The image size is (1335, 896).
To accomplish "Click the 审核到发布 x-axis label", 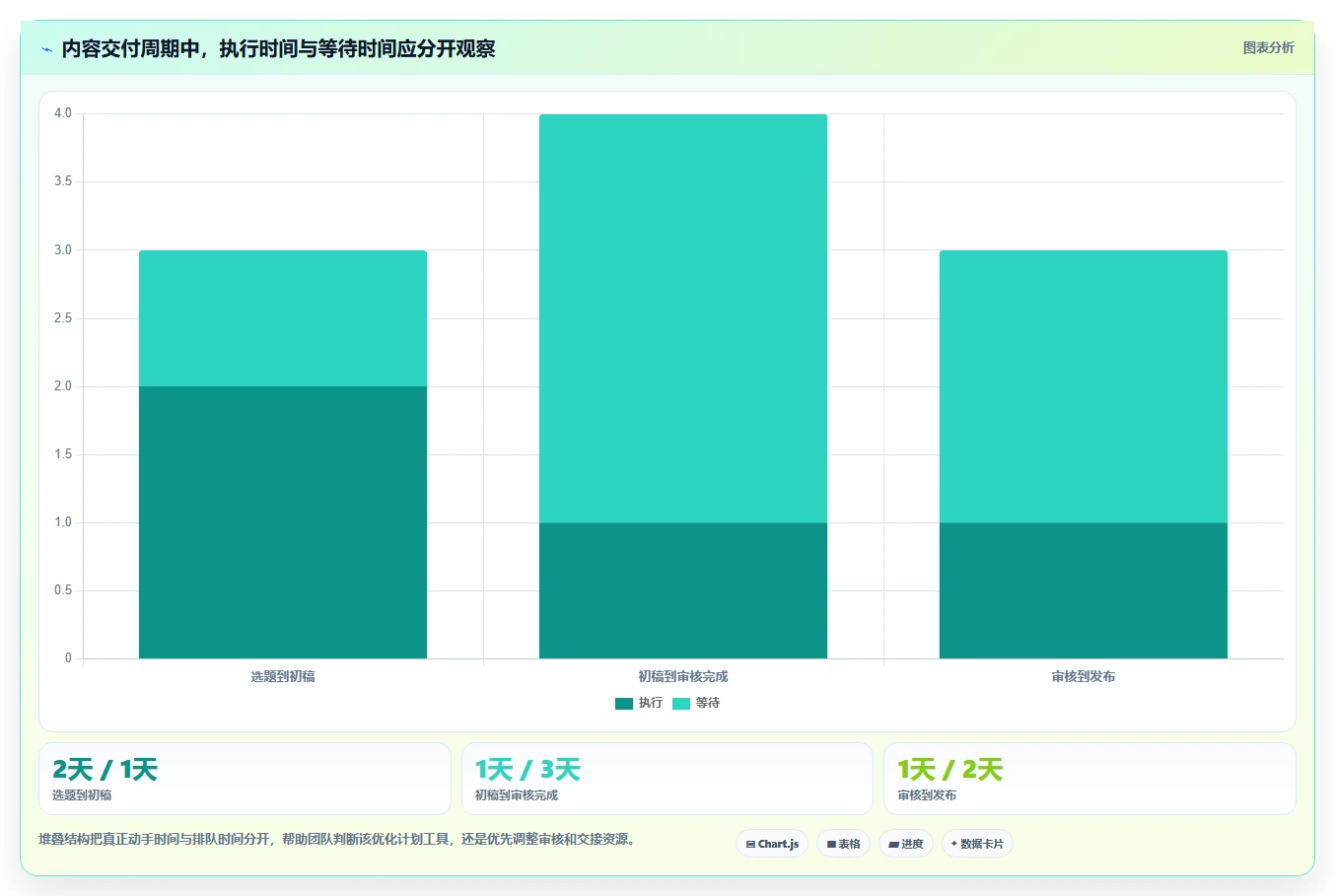I will click(1084, 676).
